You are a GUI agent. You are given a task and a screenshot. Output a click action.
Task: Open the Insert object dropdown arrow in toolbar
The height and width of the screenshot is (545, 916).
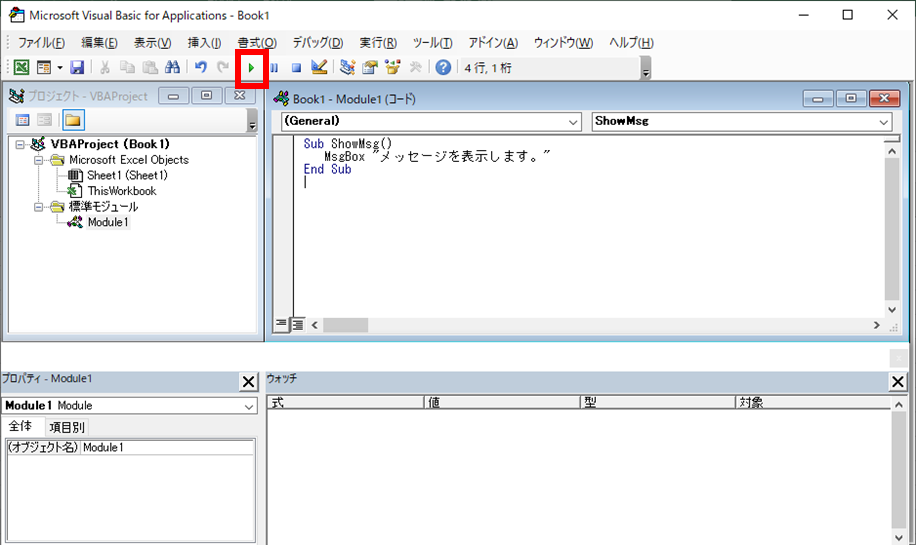[x=60, y=68]
